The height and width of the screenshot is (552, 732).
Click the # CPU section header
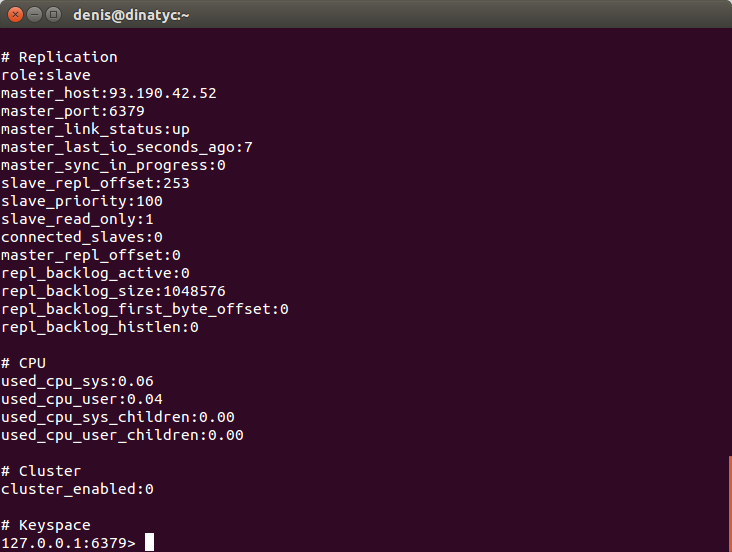[23, 363]
